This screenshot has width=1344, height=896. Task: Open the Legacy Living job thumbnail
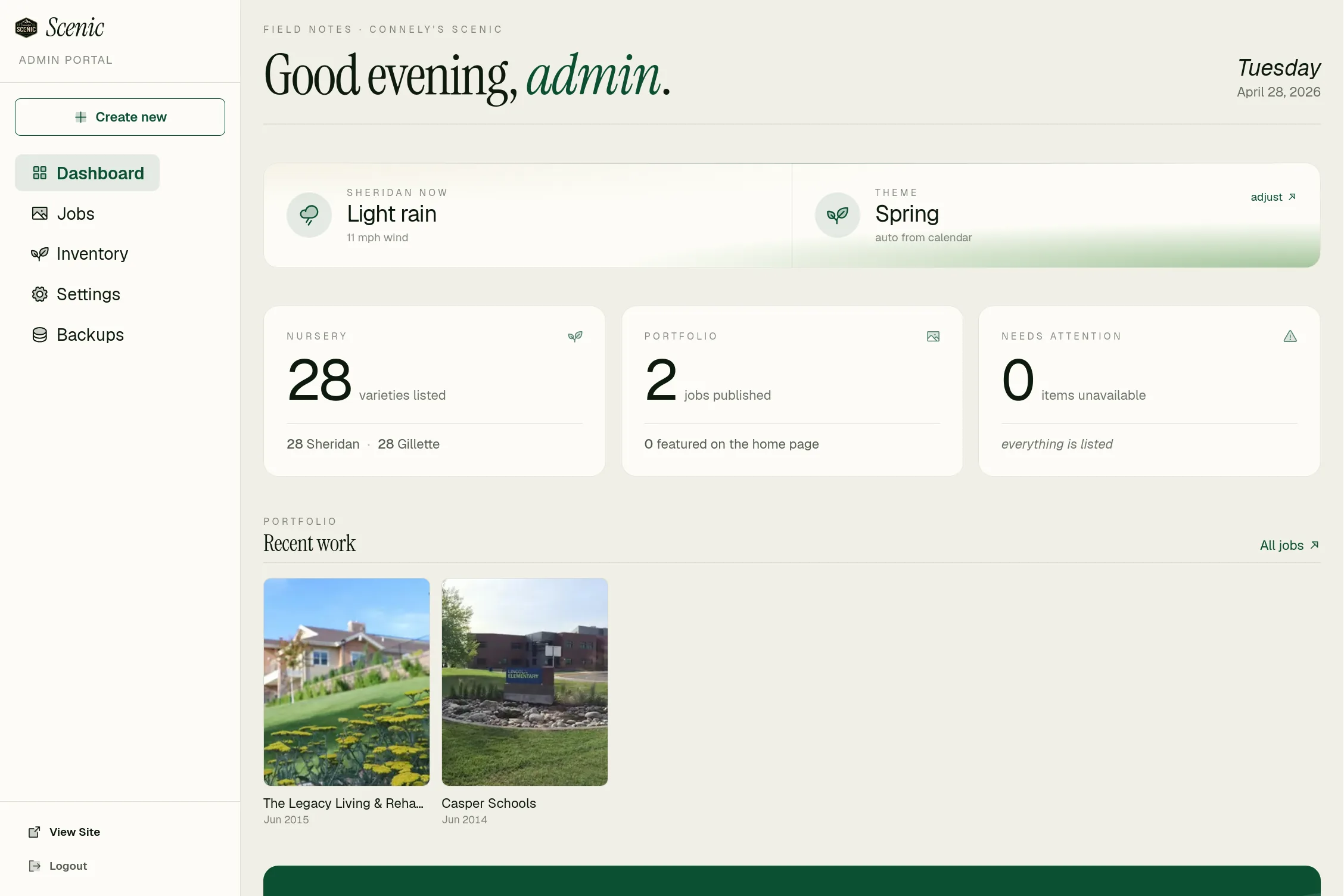pyautogui.click(x=347, y=682)
